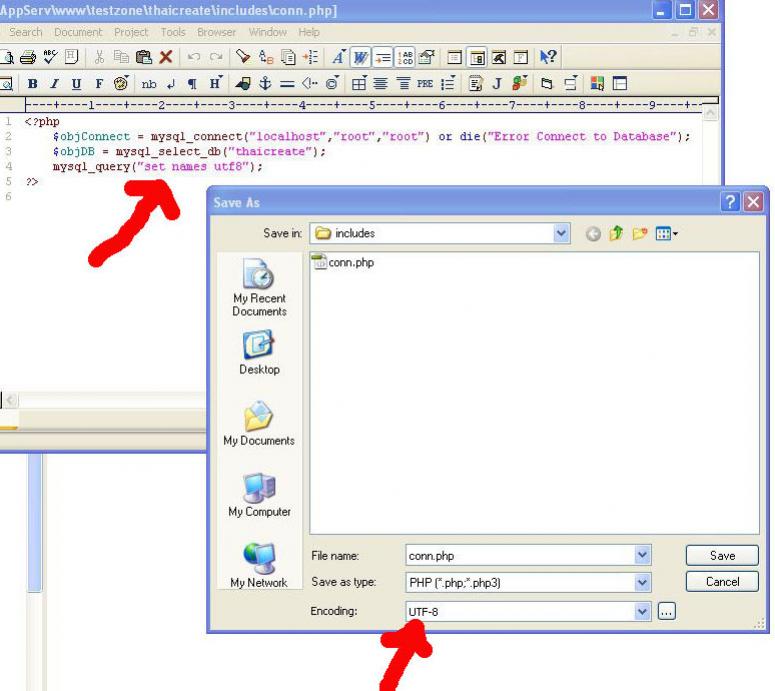Click the Copy icon in toolbar
Screen dimensions: 775x691
(121, 57)
